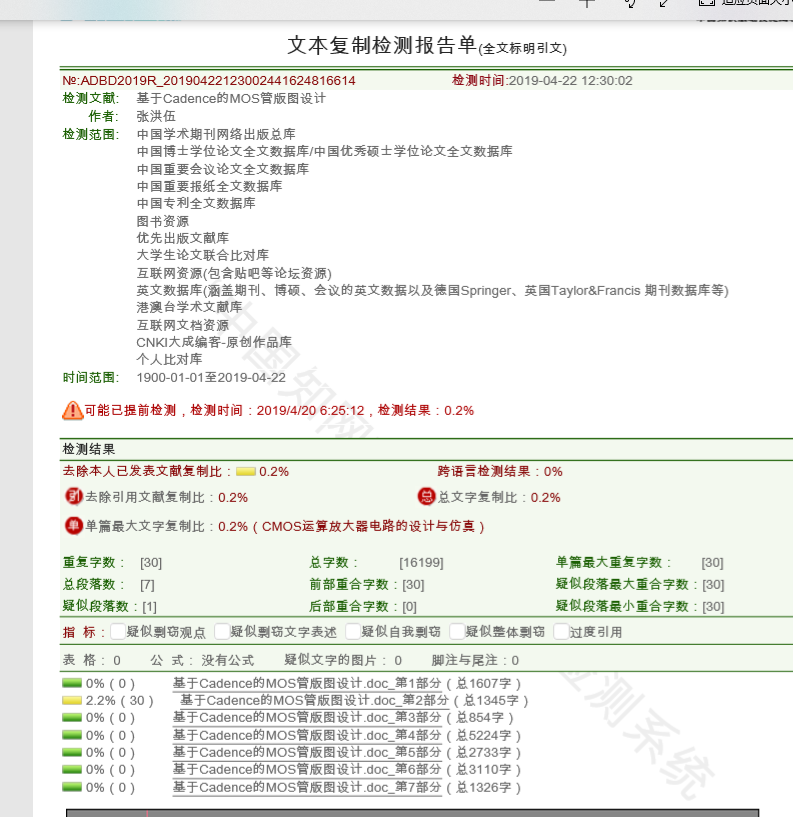This screenshot has width=793, height=817.
Task: Open the 第5部分 document link
Action: pos(307,752)
